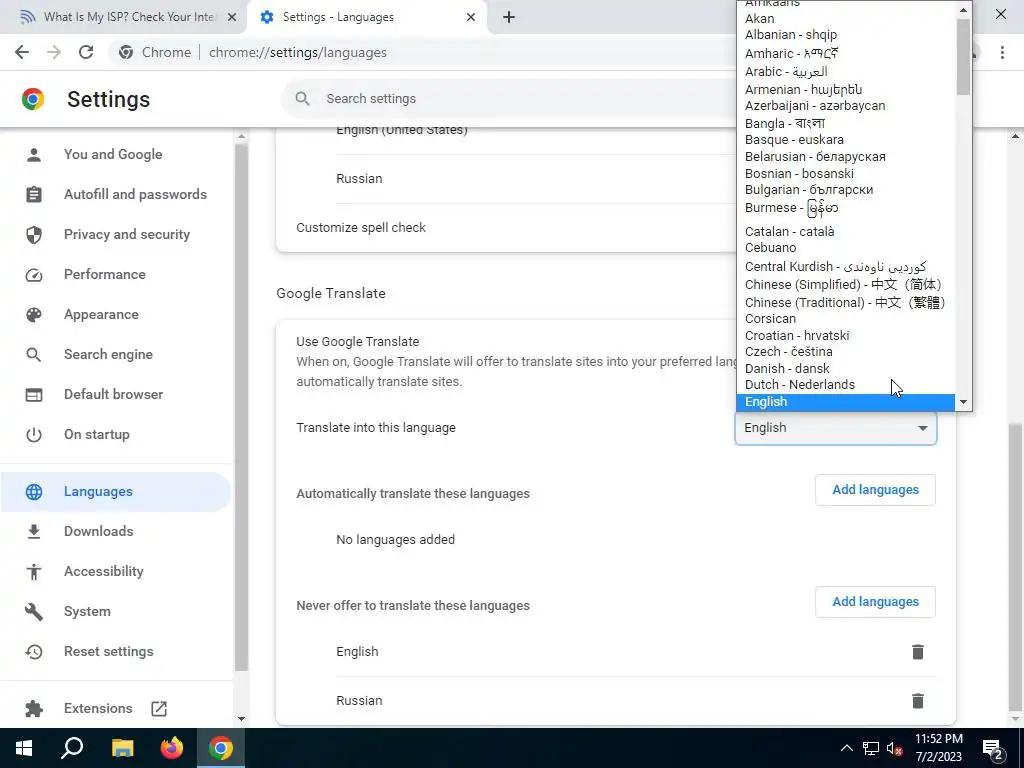Open Appearance settings
Screen dimensions: 1024x768
click(101, 314)
